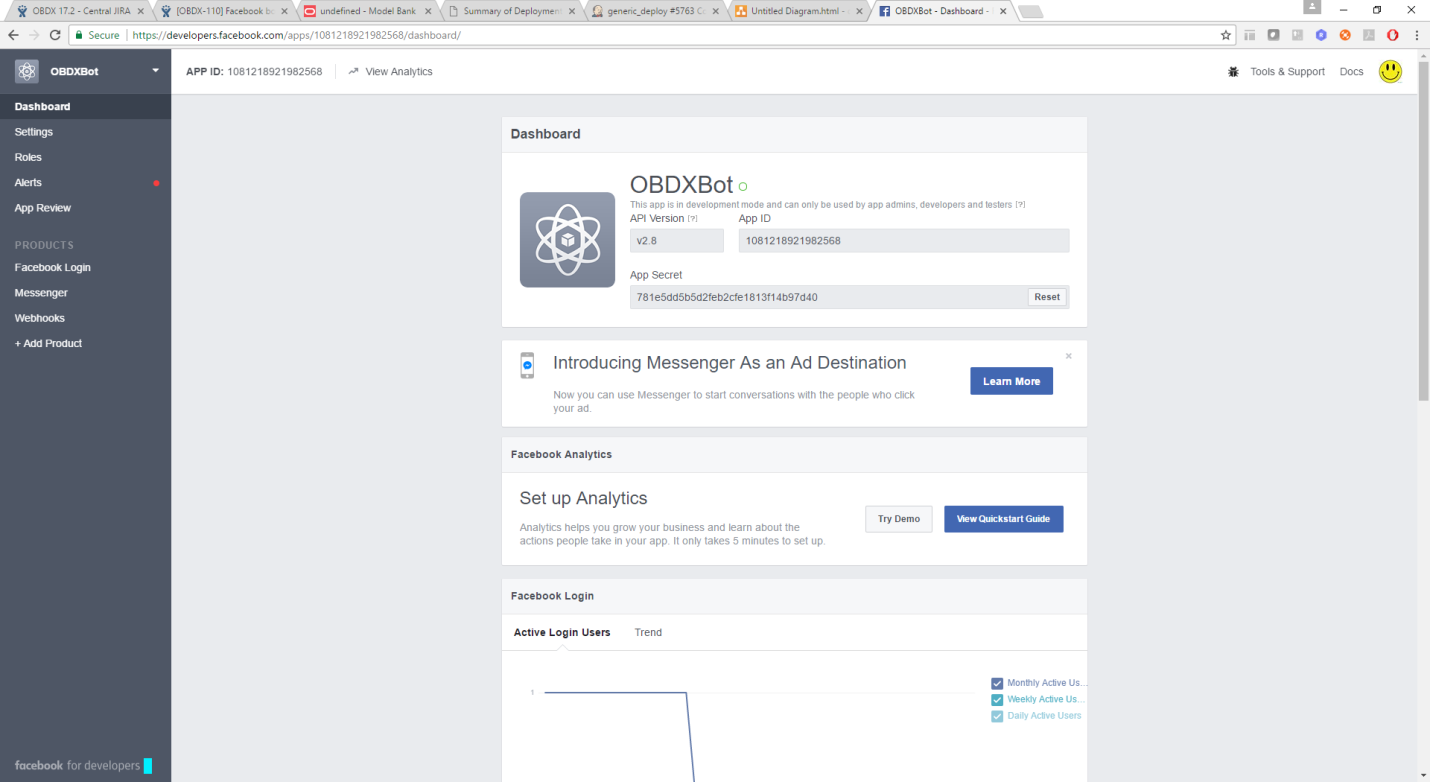Click the Chrome user profile icon
1430x782 pixels.
[1311, 6]
